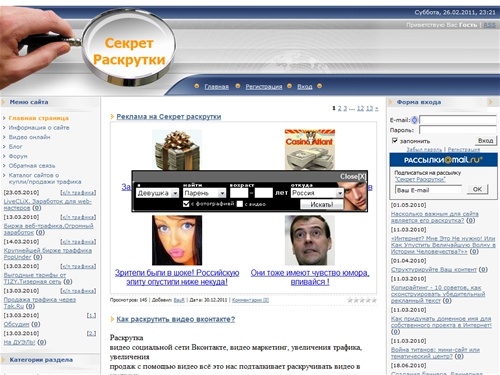
Task: Click the surprised man ad thumbnail
Action: 310,240
